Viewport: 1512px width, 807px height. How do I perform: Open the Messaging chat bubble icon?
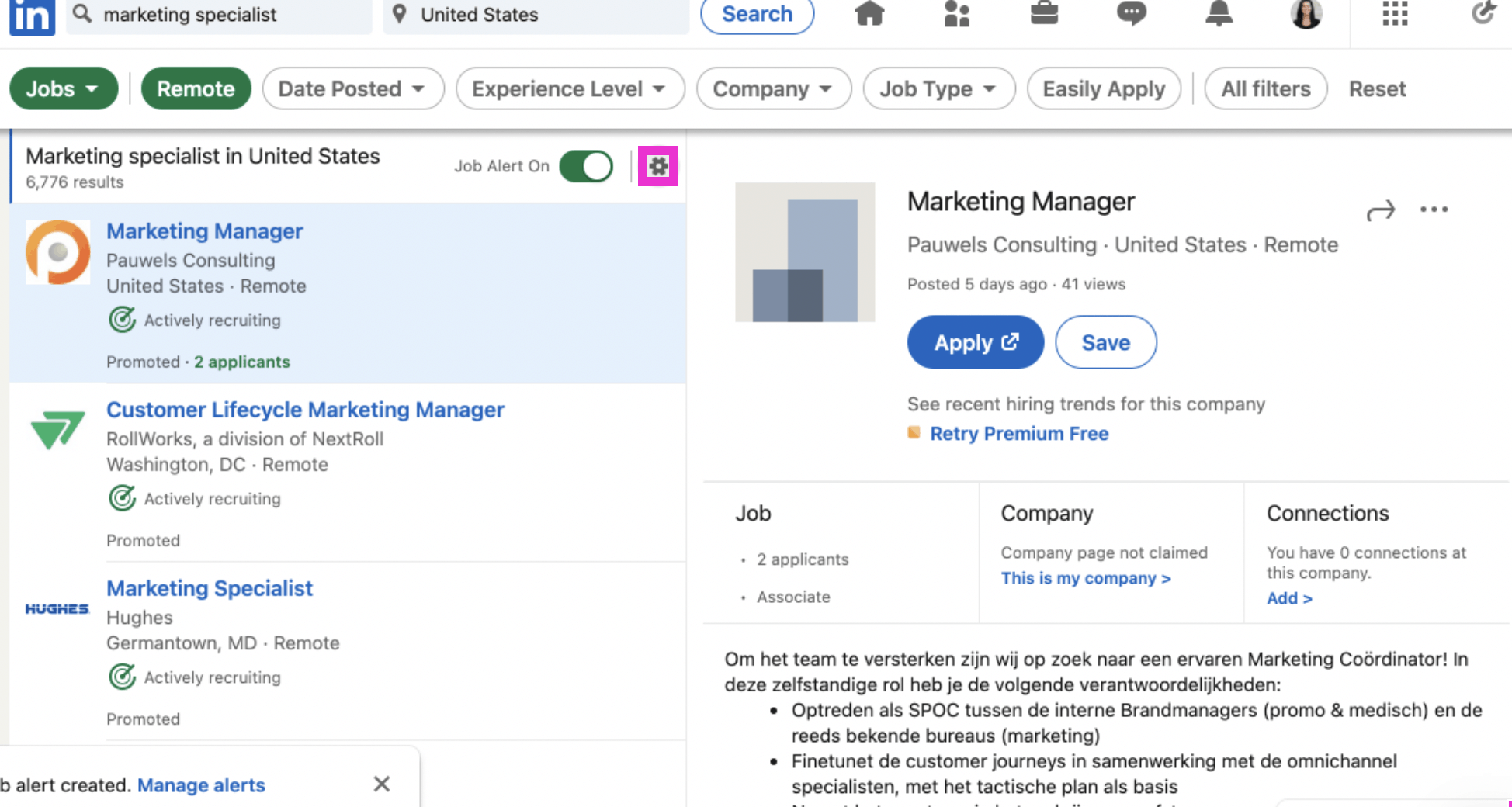[1132, 14]
